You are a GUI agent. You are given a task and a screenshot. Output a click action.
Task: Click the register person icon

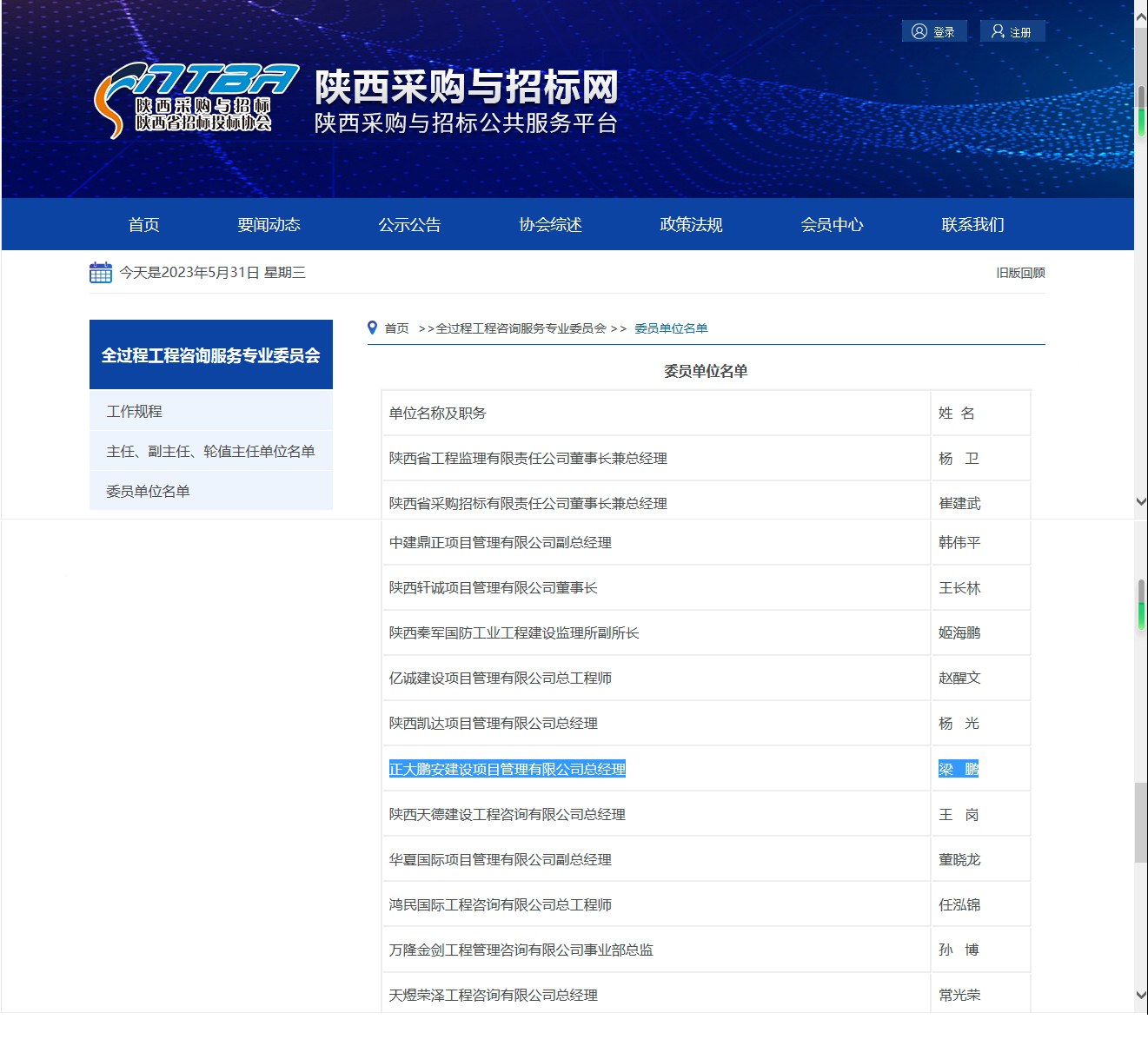tap(998, 32)
